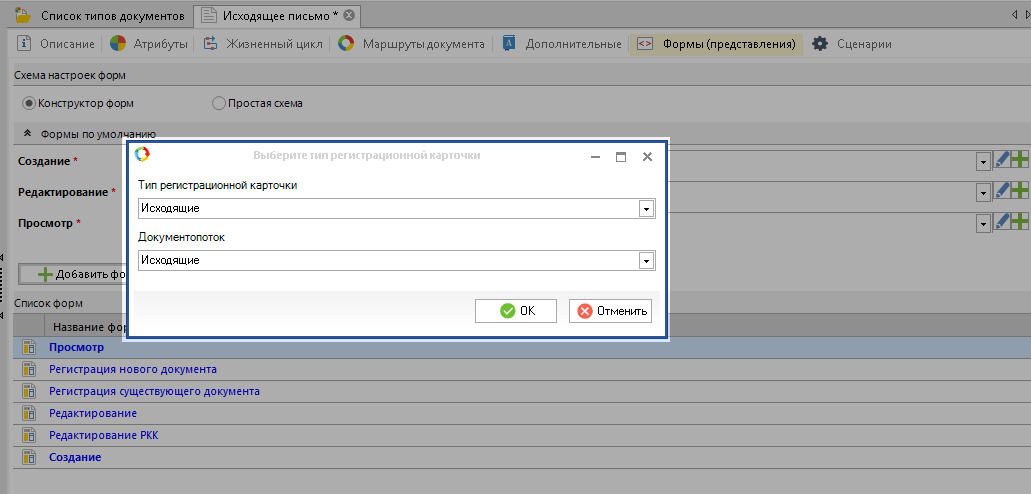Collapse Формы по умолчанию section
Viewport: 1031px width, 494px height.
pyautogui.click(x=27, y=134)
